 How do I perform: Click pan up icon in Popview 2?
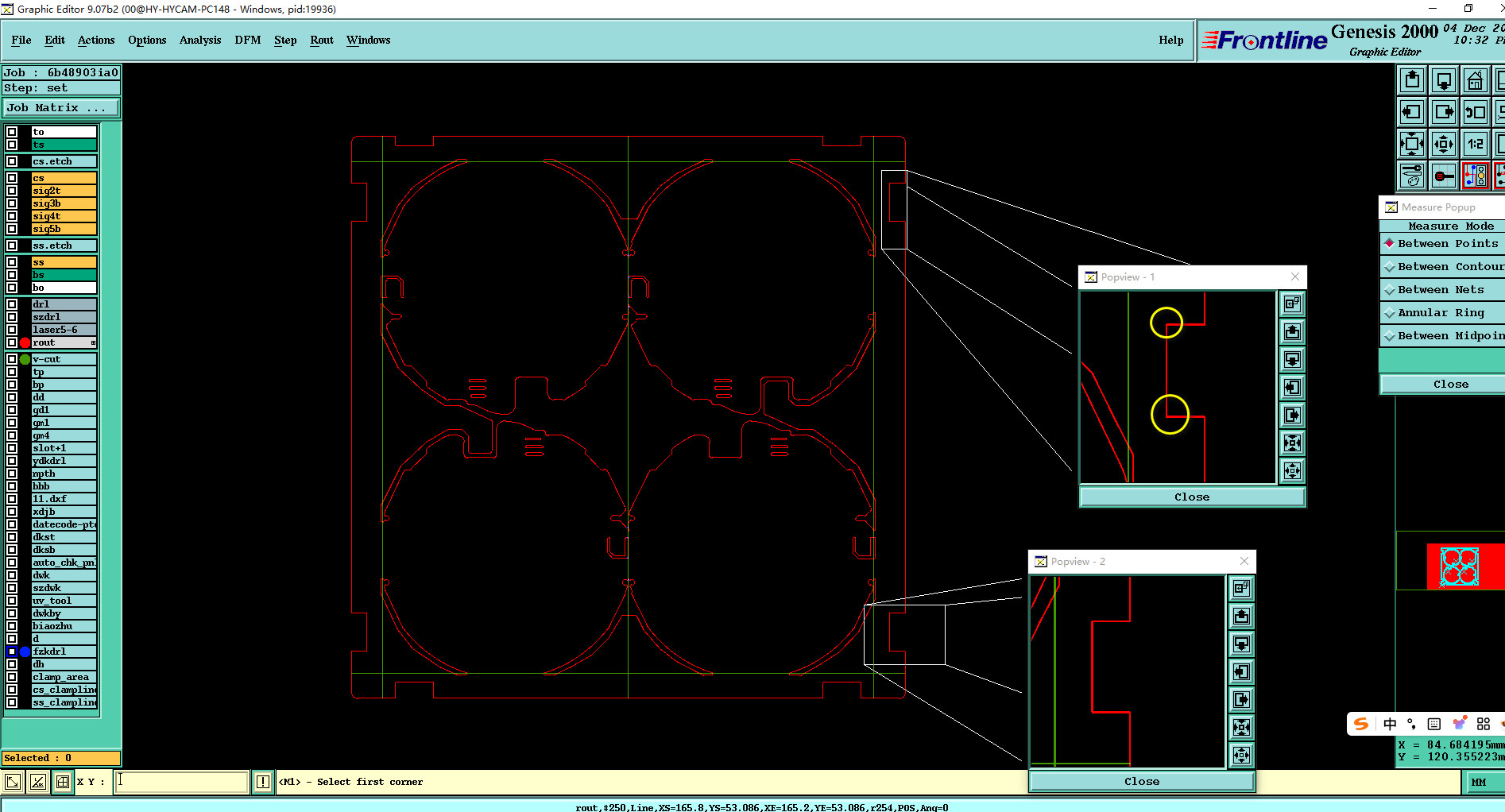pyautogui.click(x=1242, y=616)
